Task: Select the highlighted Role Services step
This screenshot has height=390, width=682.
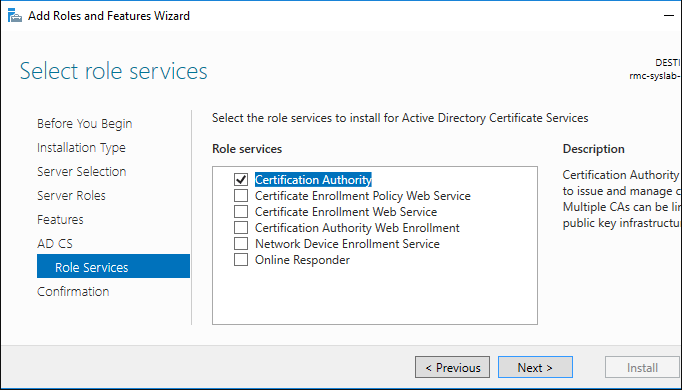Action: pos(114,266)
